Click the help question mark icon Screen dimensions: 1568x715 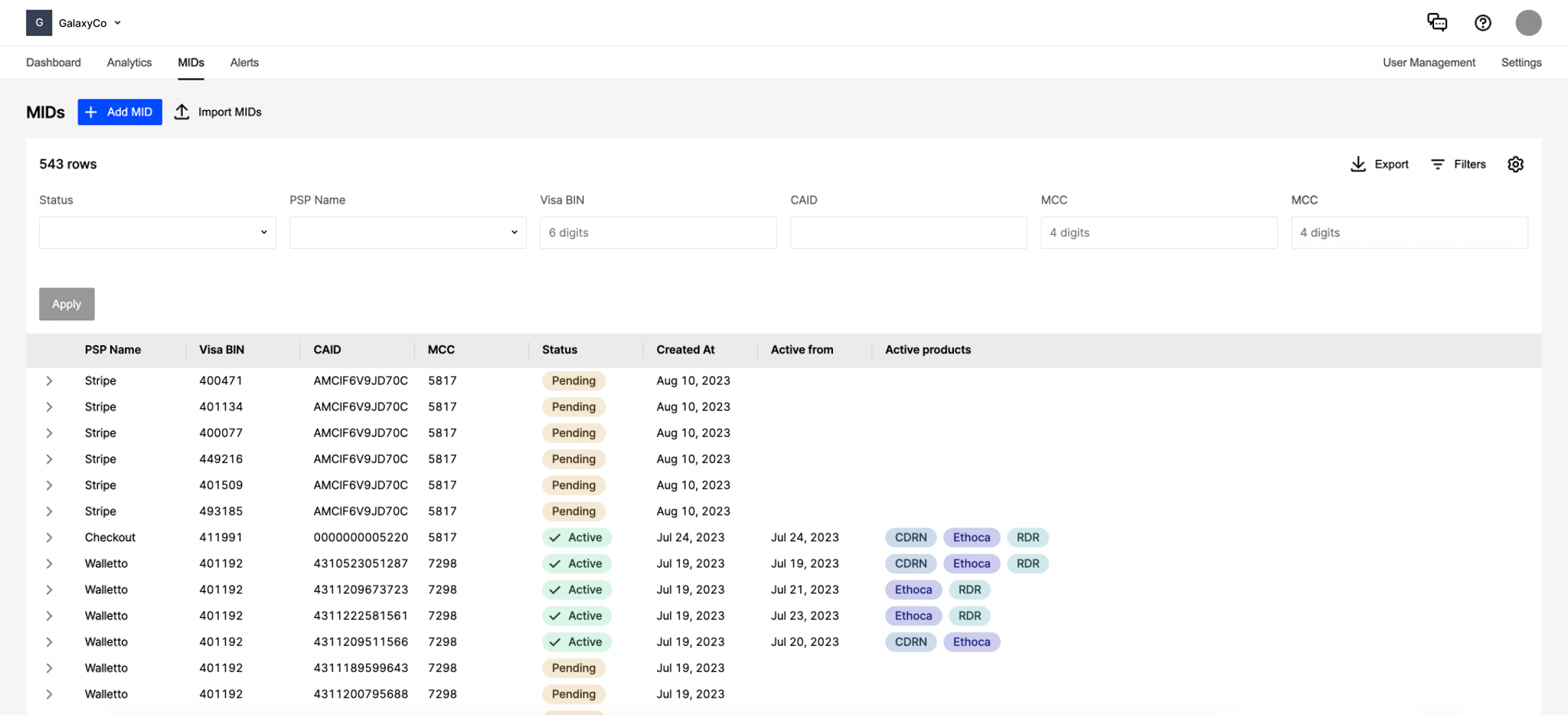pos(1483,22)
